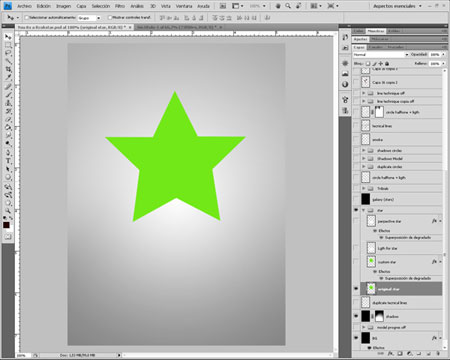The height and width of the screenshot is (360, 450).
Task: Click the original star layer thumbnail
Action: (371, 289)
